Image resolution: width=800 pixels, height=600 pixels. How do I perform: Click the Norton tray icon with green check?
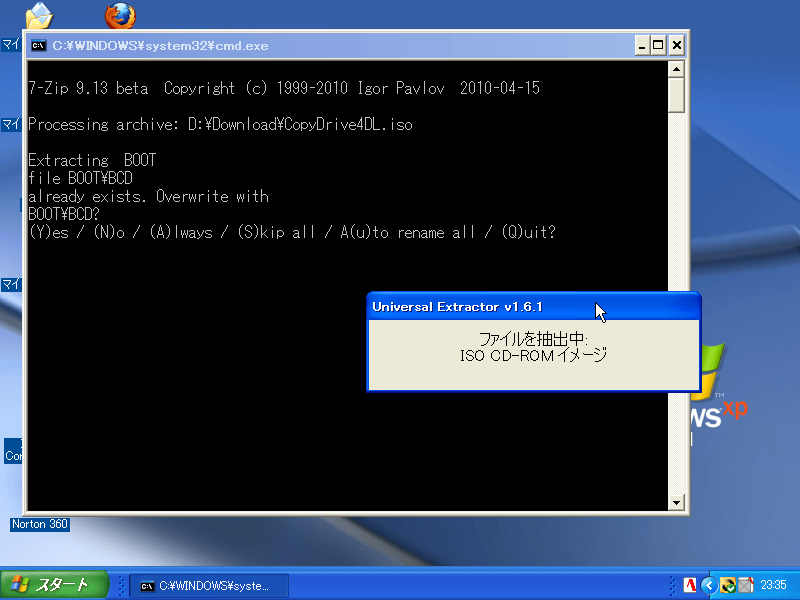pyautogui.click(x=728, y=585)
